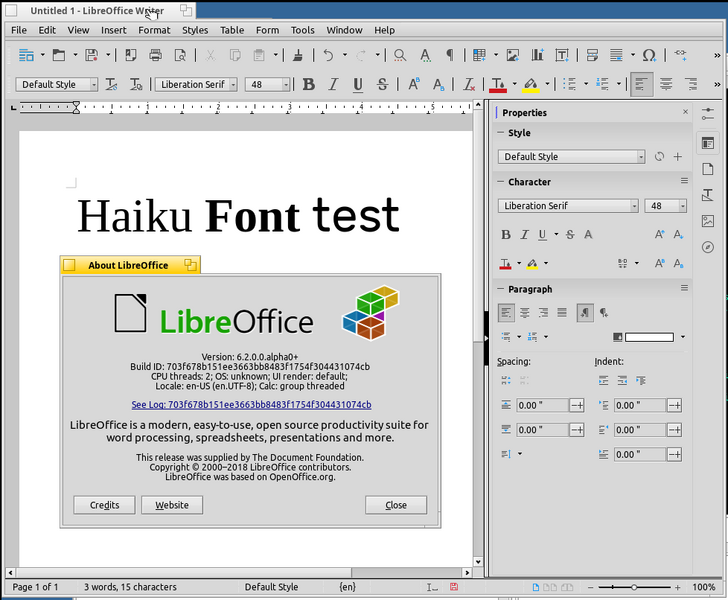Toggle Italic in the formatting toolbar
Viewport: 728px width, 600px height.
pos(333,84)
